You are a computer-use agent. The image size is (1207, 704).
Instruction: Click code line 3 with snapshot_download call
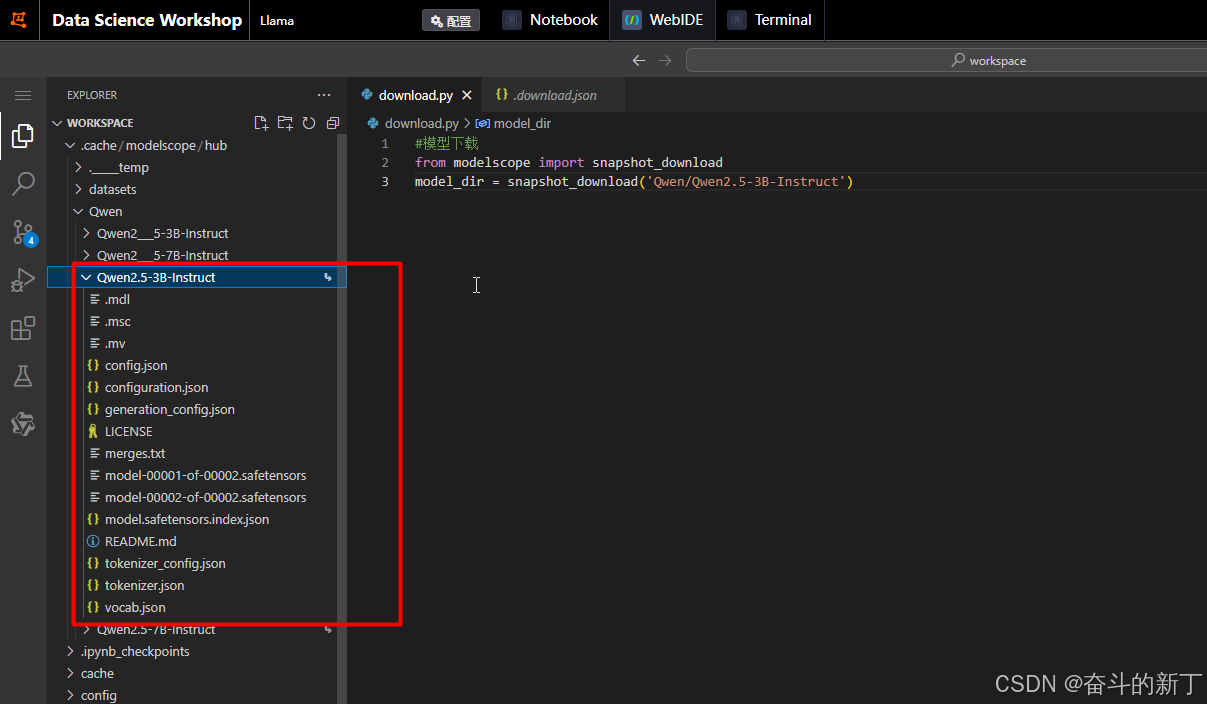click(634, 181)
